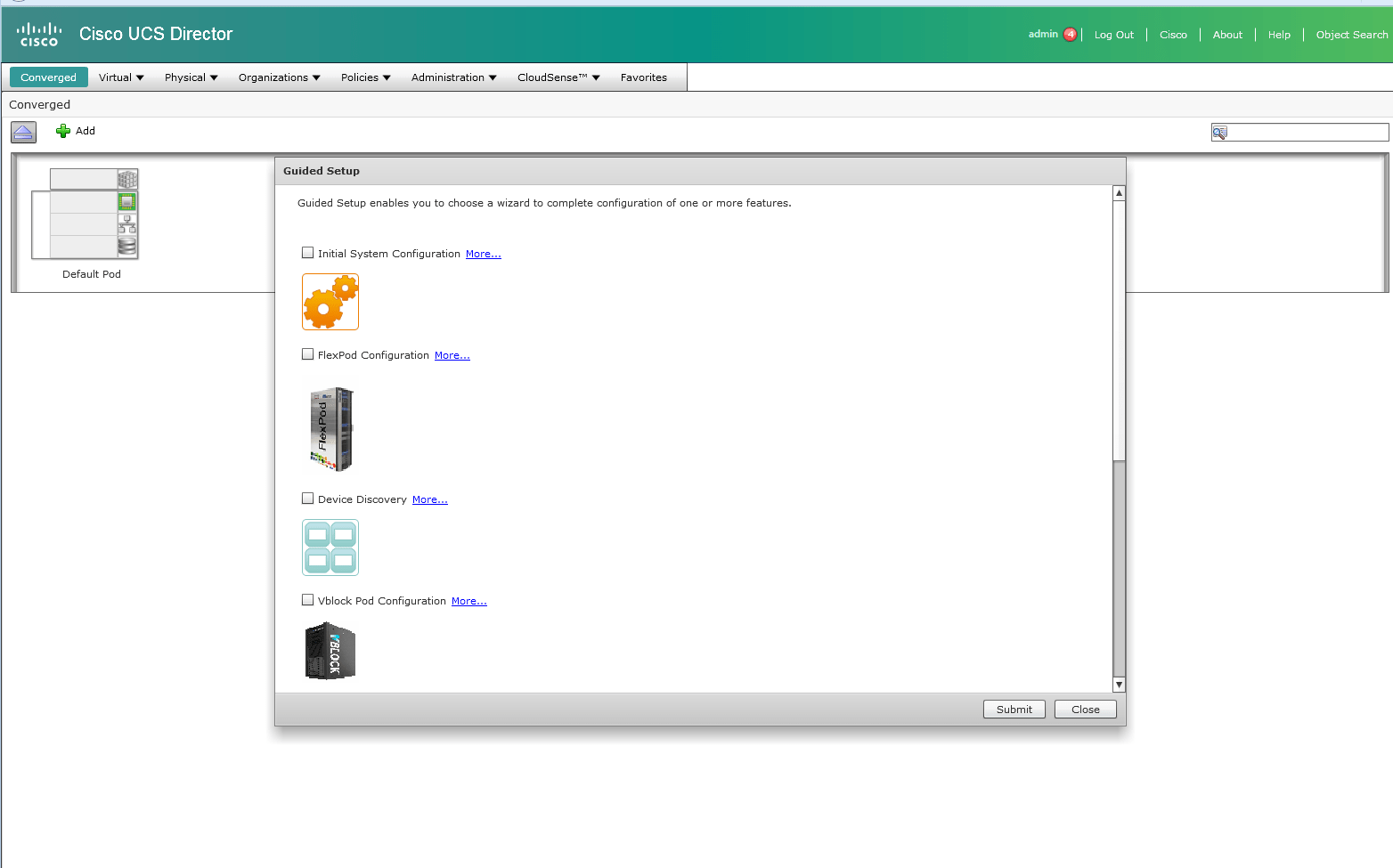Click the dialog scrollbar up arrow

[1120, 193]
